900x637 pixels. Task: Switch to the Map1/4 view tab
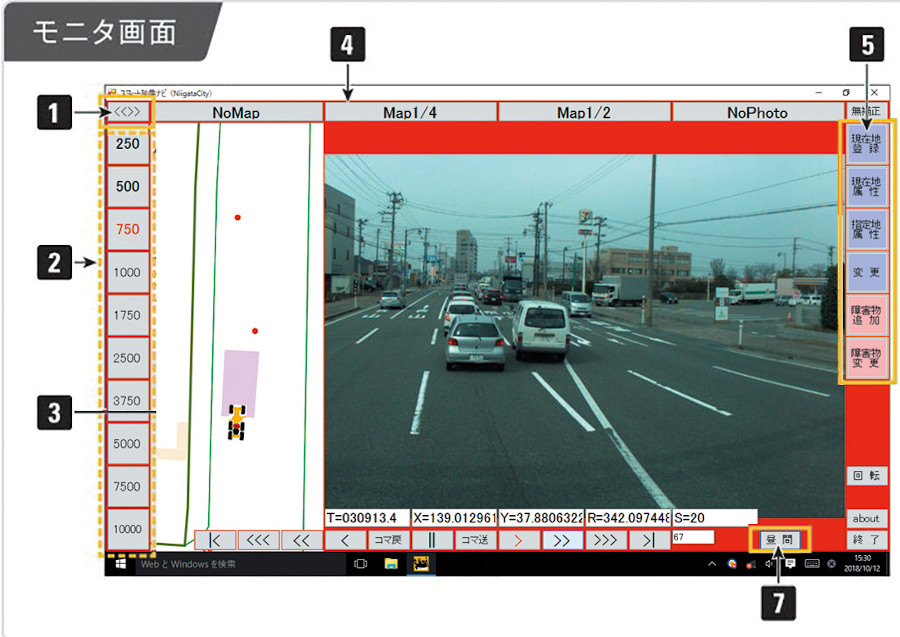pyautogui.click(x=410, y=112)
